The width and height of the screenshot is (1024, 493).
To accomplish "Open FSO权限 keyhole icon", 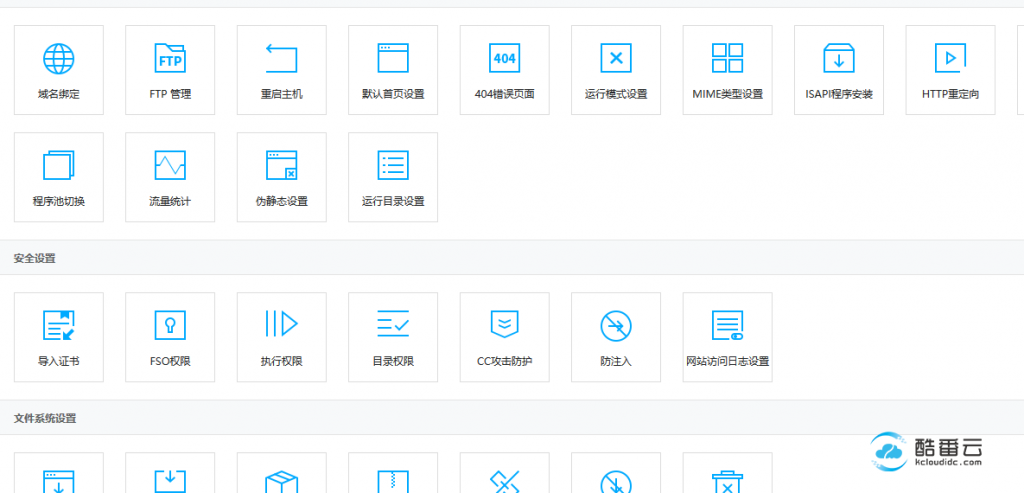I will (x=170, y=325).
